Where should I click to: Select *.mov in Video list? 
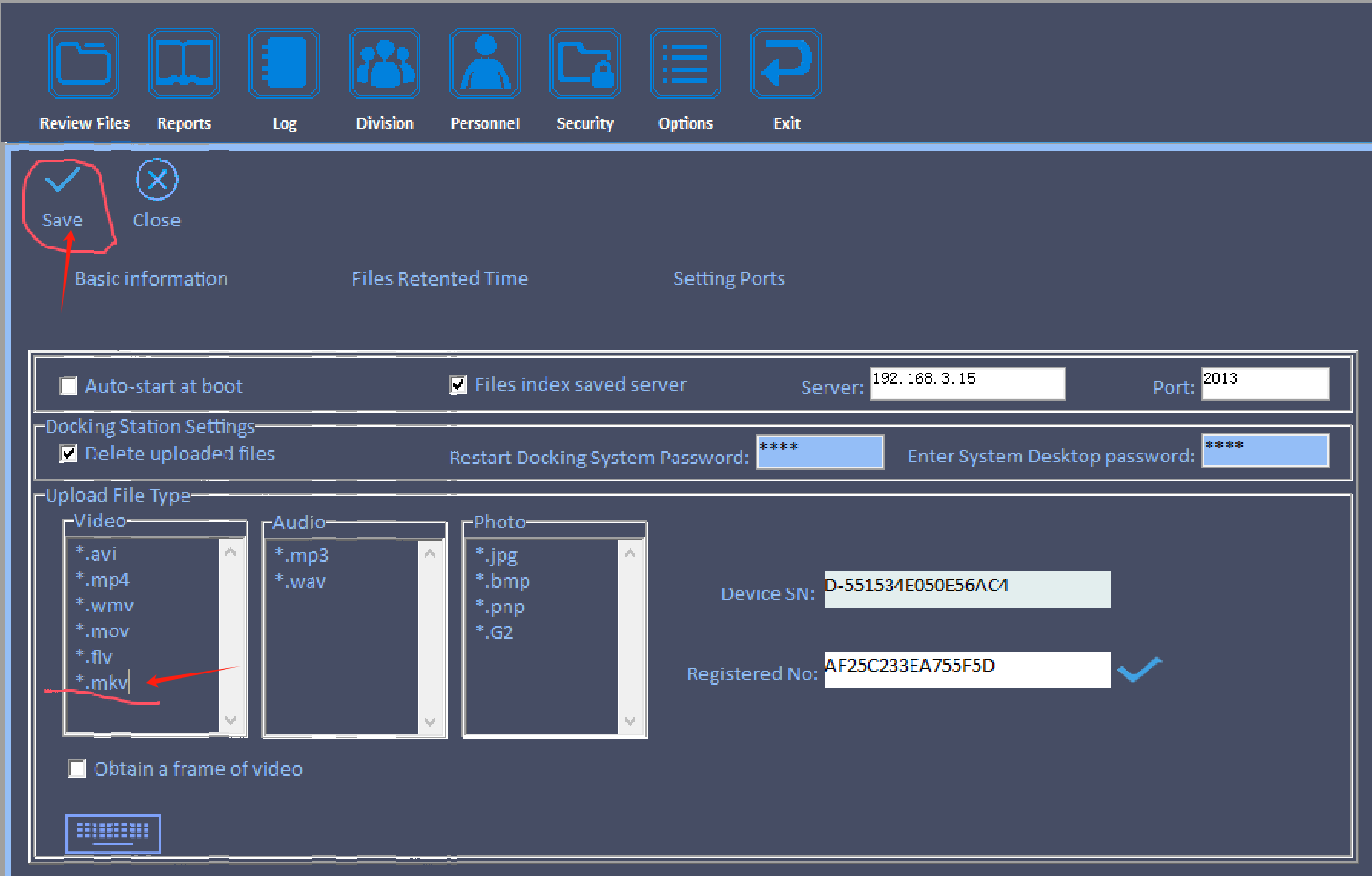[102, 631]
